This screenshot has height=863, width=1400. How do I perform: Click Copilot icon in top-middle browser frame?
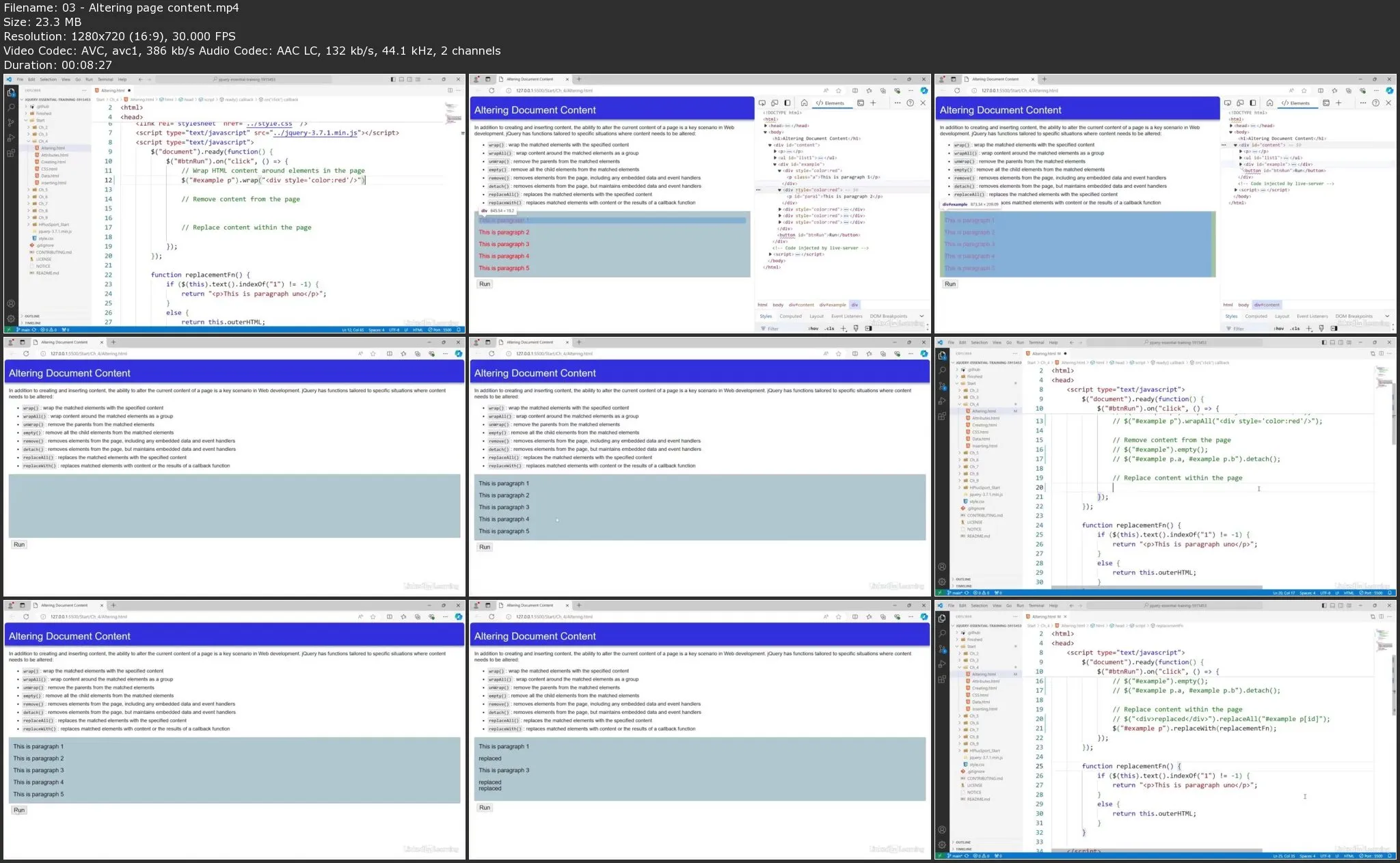924,90
